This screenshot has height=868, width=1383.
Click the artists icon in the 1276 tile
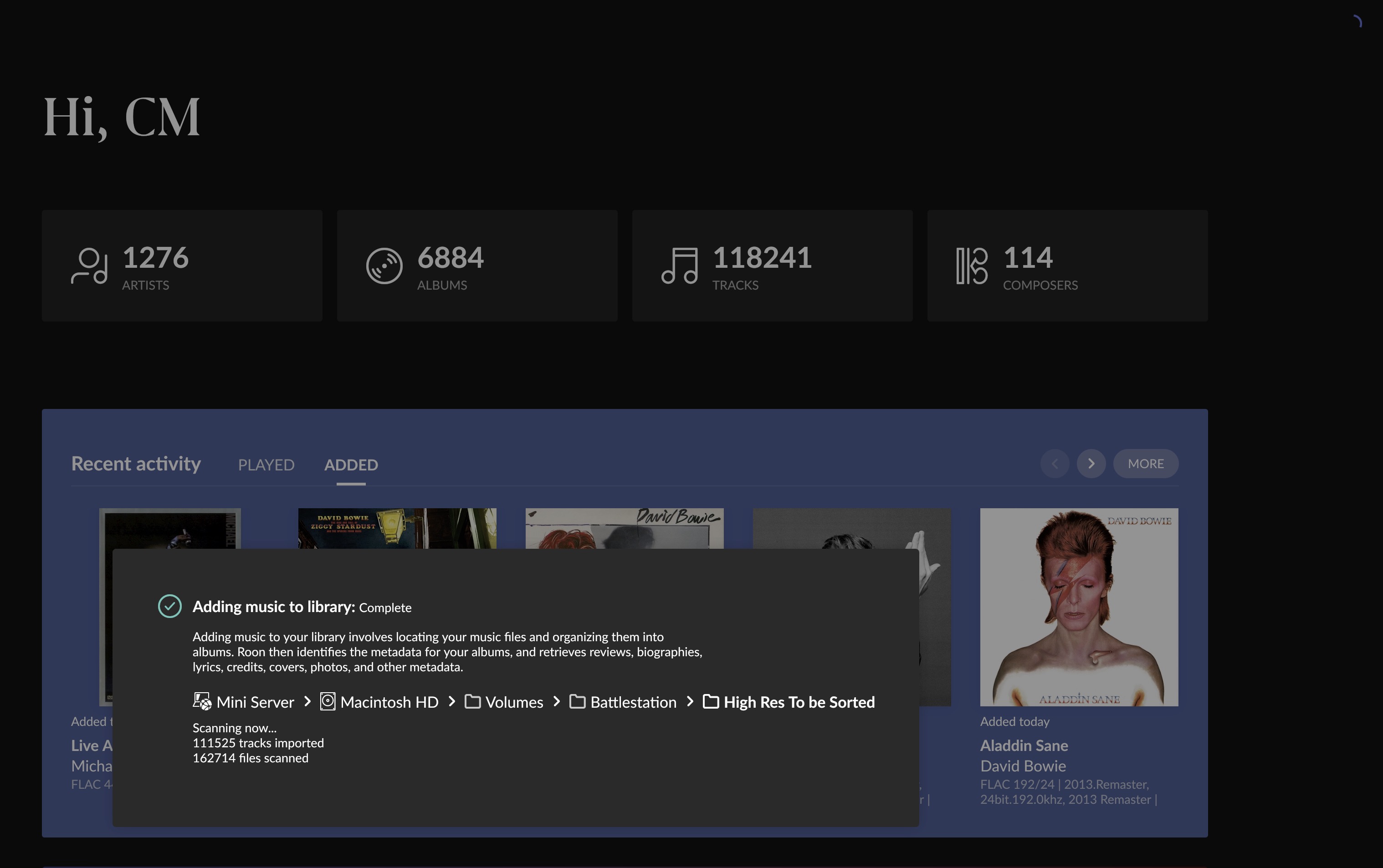click(x=89, y=266)
